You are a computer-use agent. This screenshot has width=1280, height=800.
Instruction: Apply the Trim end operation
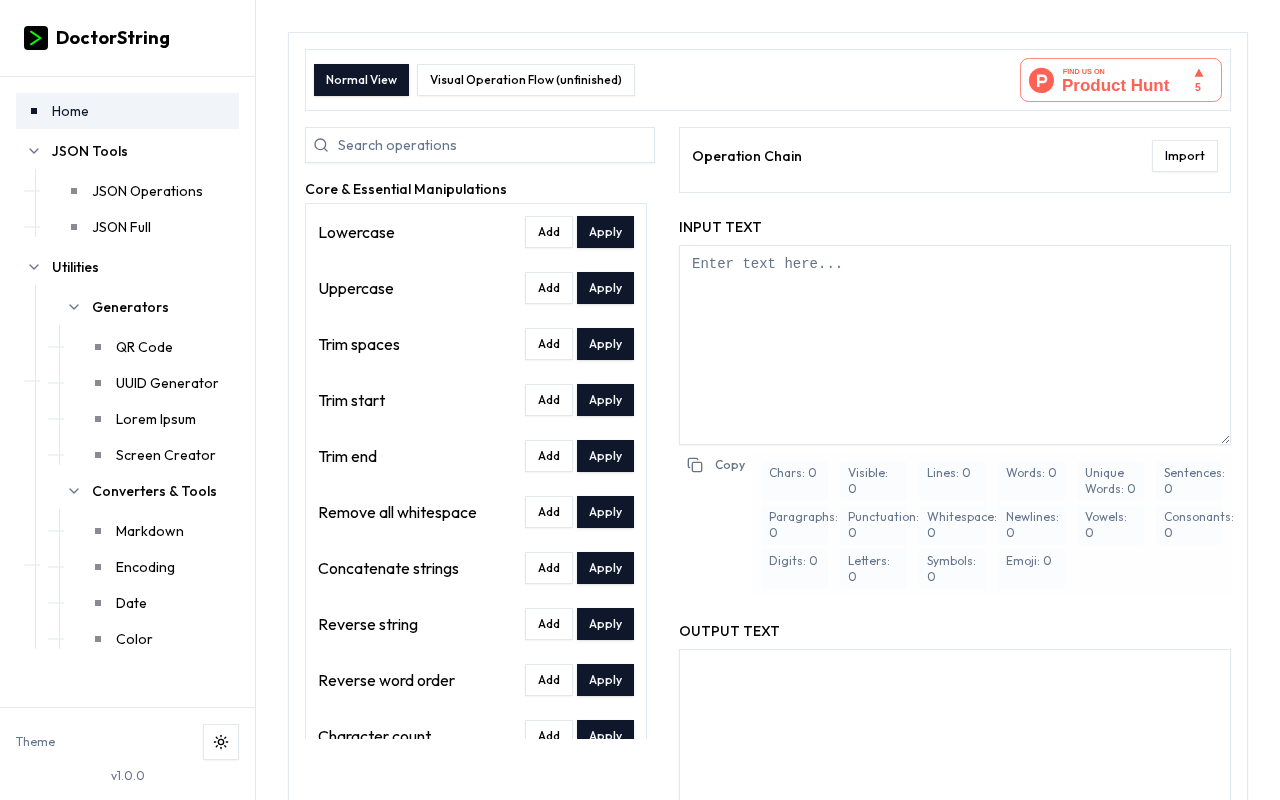605,456
